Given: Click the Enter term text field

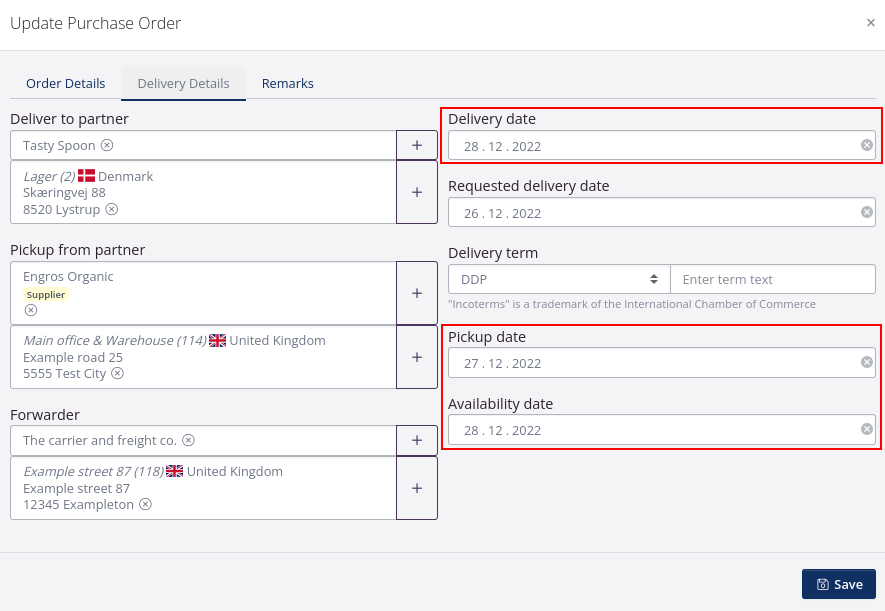Looking at the screenshot, I should pos(772,279).
